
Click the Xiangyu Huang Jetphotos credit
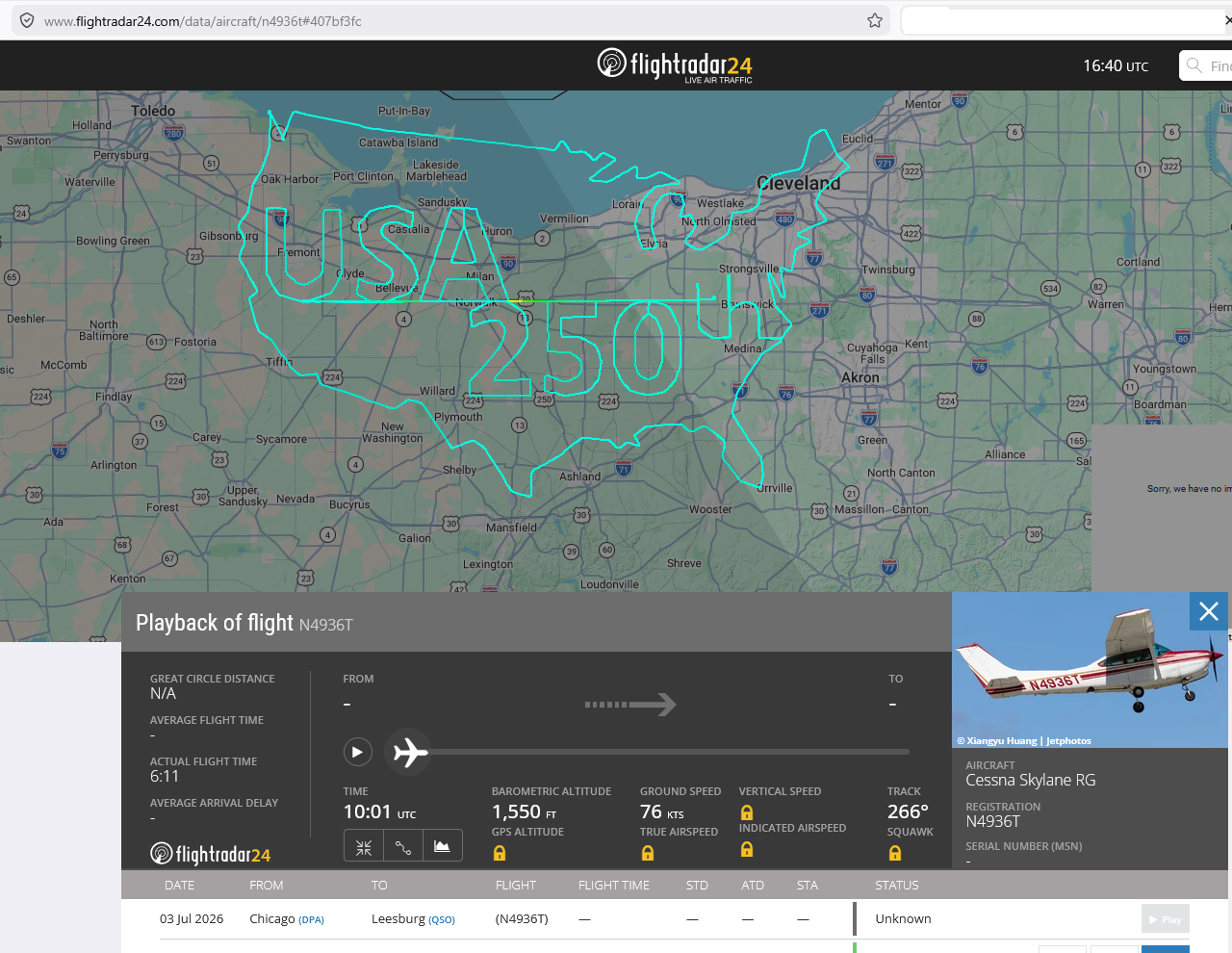click(1024, 741)
